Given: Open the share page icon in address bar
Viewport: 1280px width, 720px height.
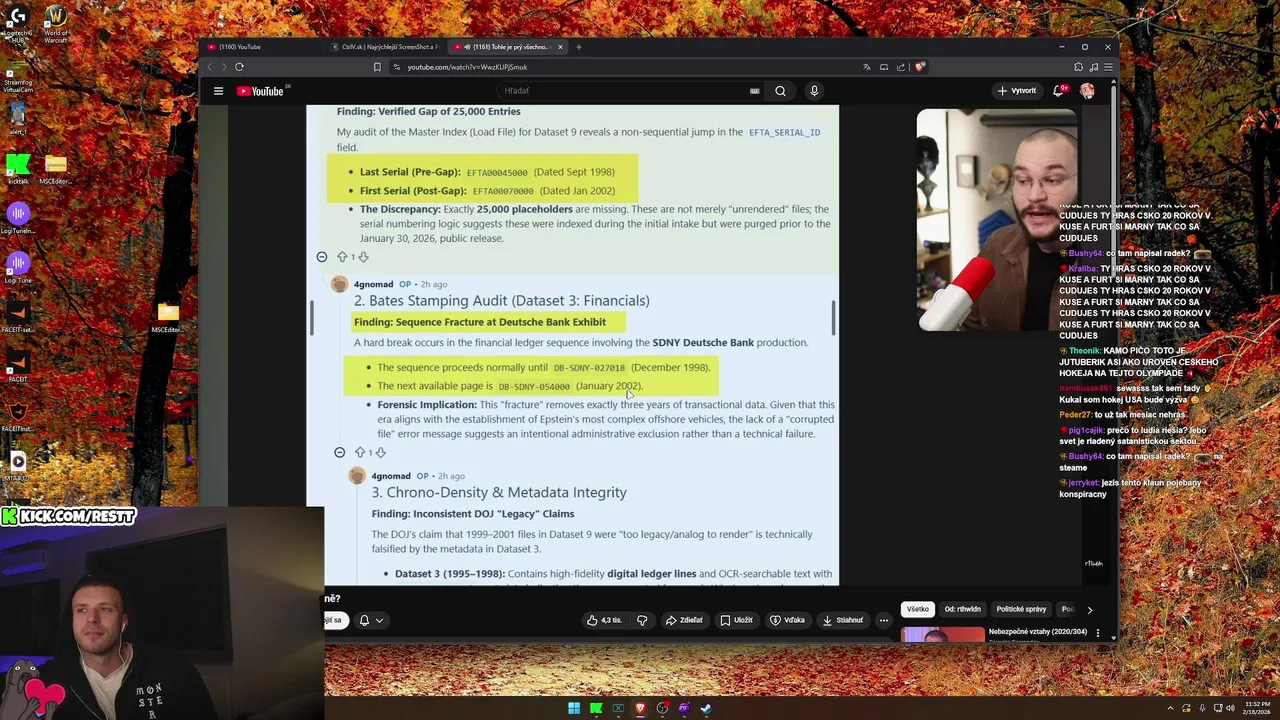Looking at the screenshot, I should click(x=901, y=67).
